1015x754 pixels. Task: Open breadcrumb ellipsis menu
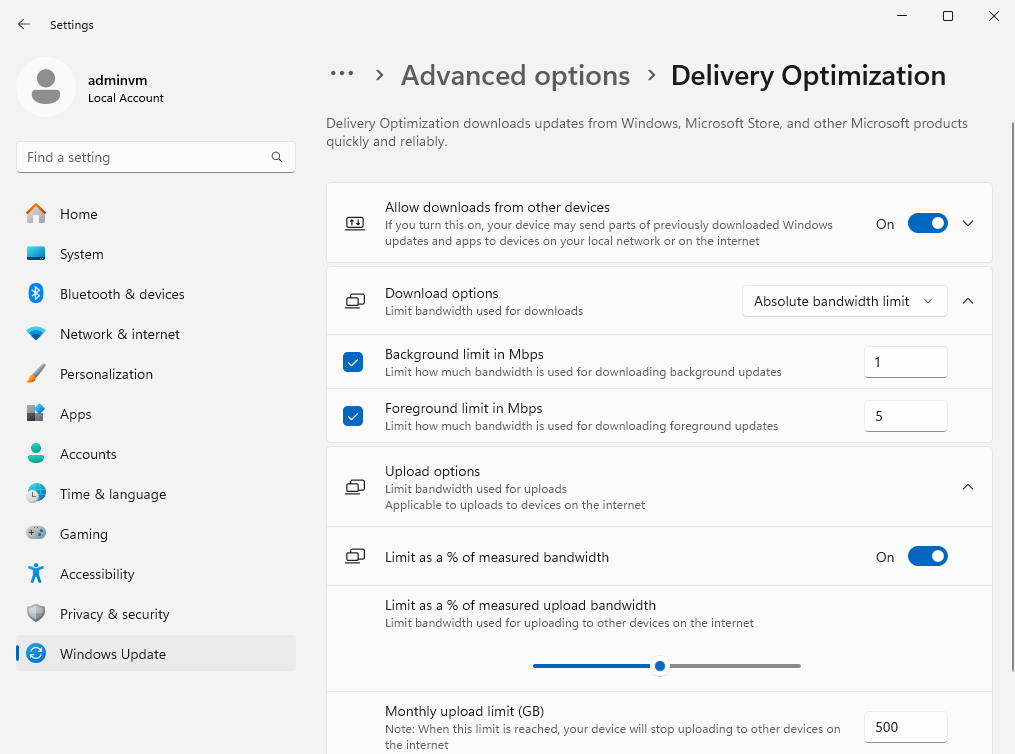click(342, 74)
